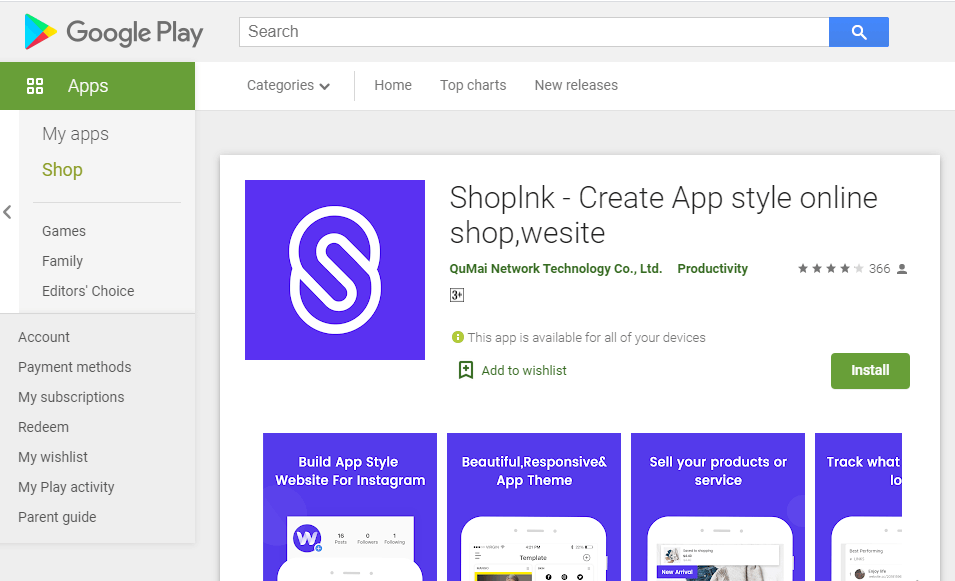Screen dimensions: 955x581
Task: Click Add to wishlist
Action: click(x=524, y=370)
